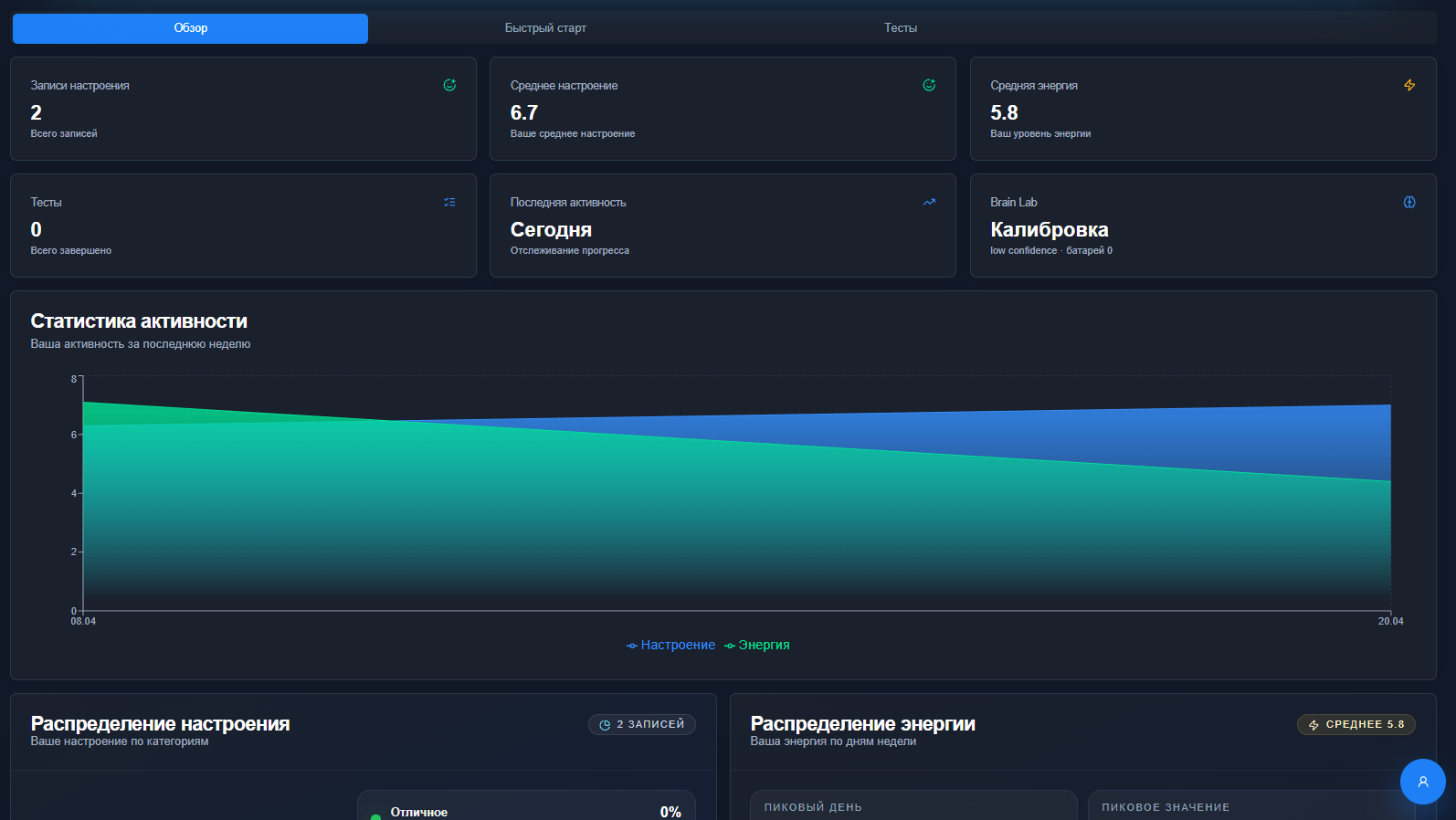Viewport: 1456px width, 820px height.
Task: Click the smiley icon in Записи настроения card
Action: [449, 85]
